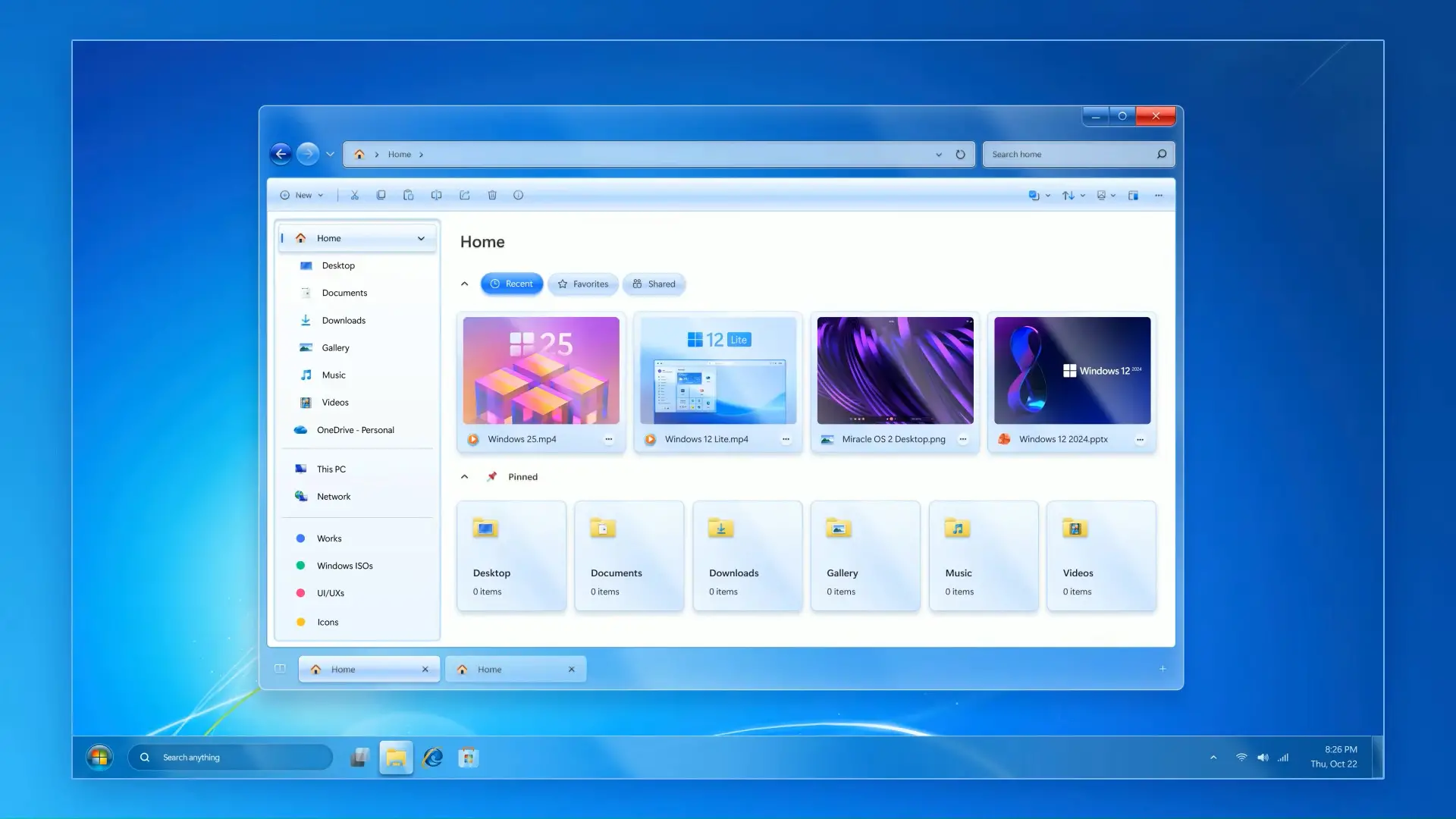Viewport: 1456px width, 819px height.
Task: Click the Paste clipboard icon
Action: coord(408,195)
